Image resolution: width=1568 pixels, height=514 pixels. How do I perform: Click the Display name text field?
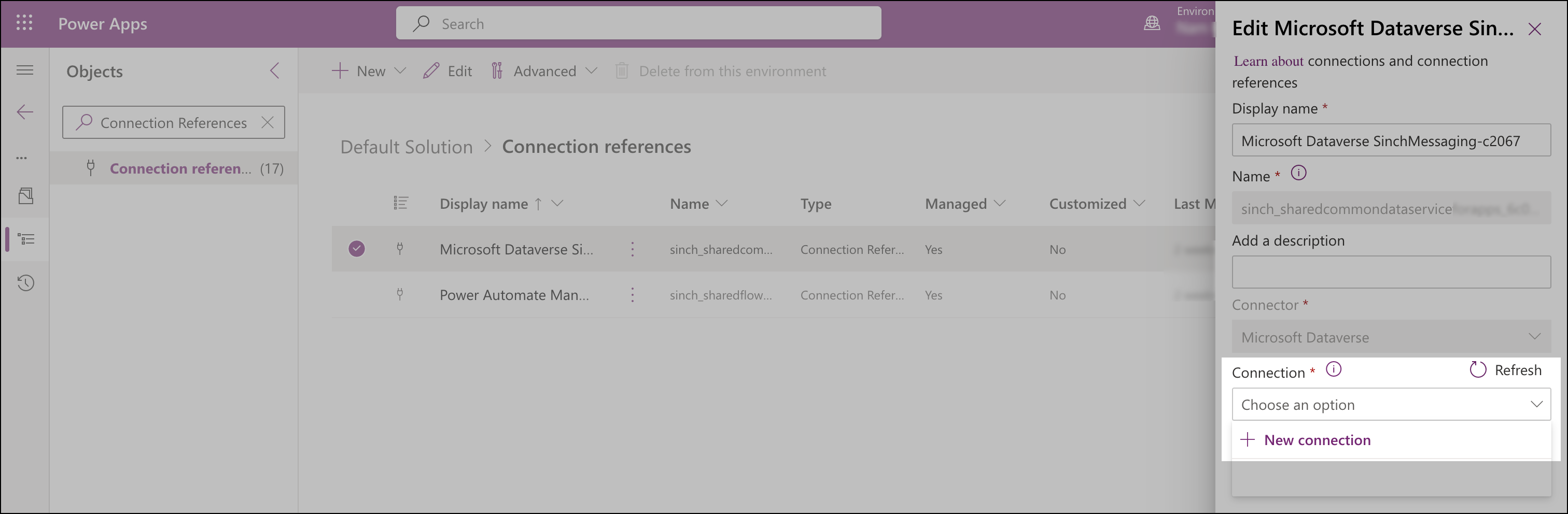(x=1391, y=140)
